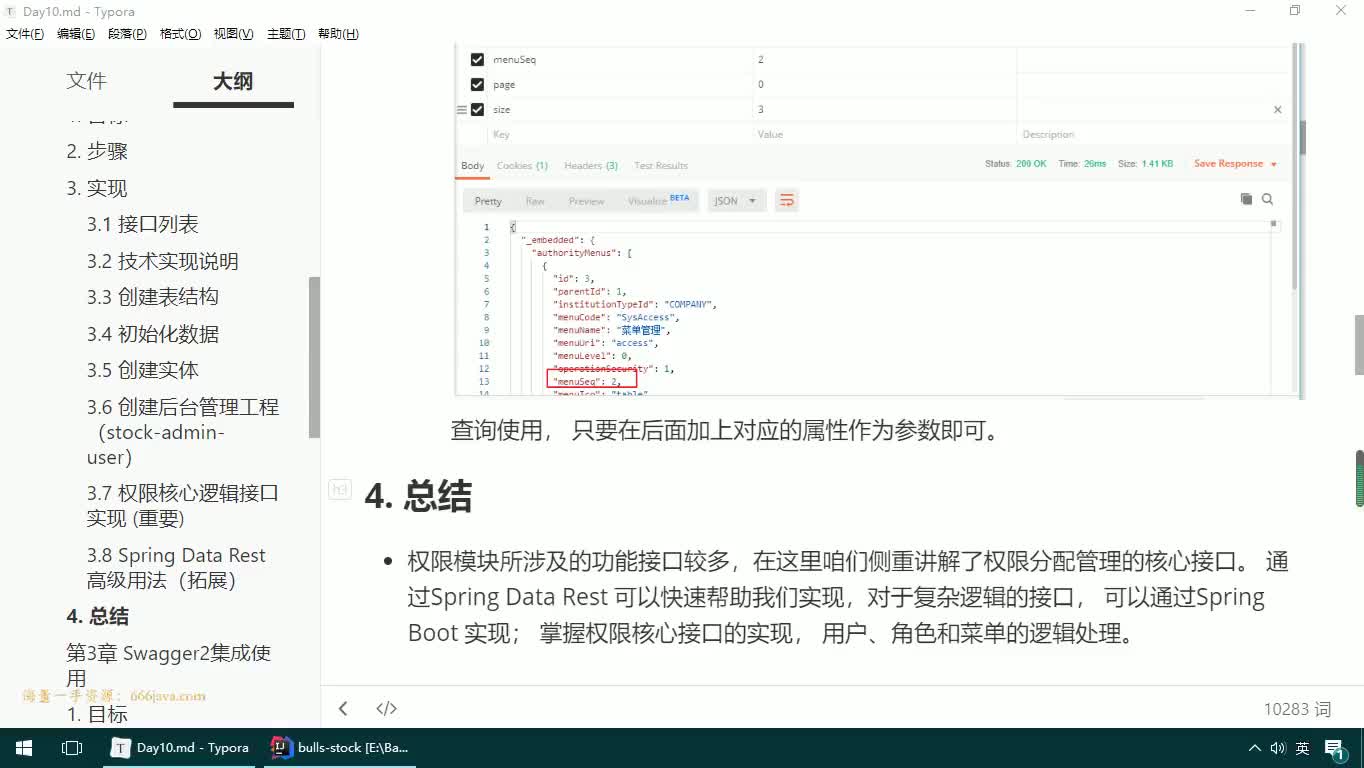Click the Status 200 OK text

[x=1016, y=164]
